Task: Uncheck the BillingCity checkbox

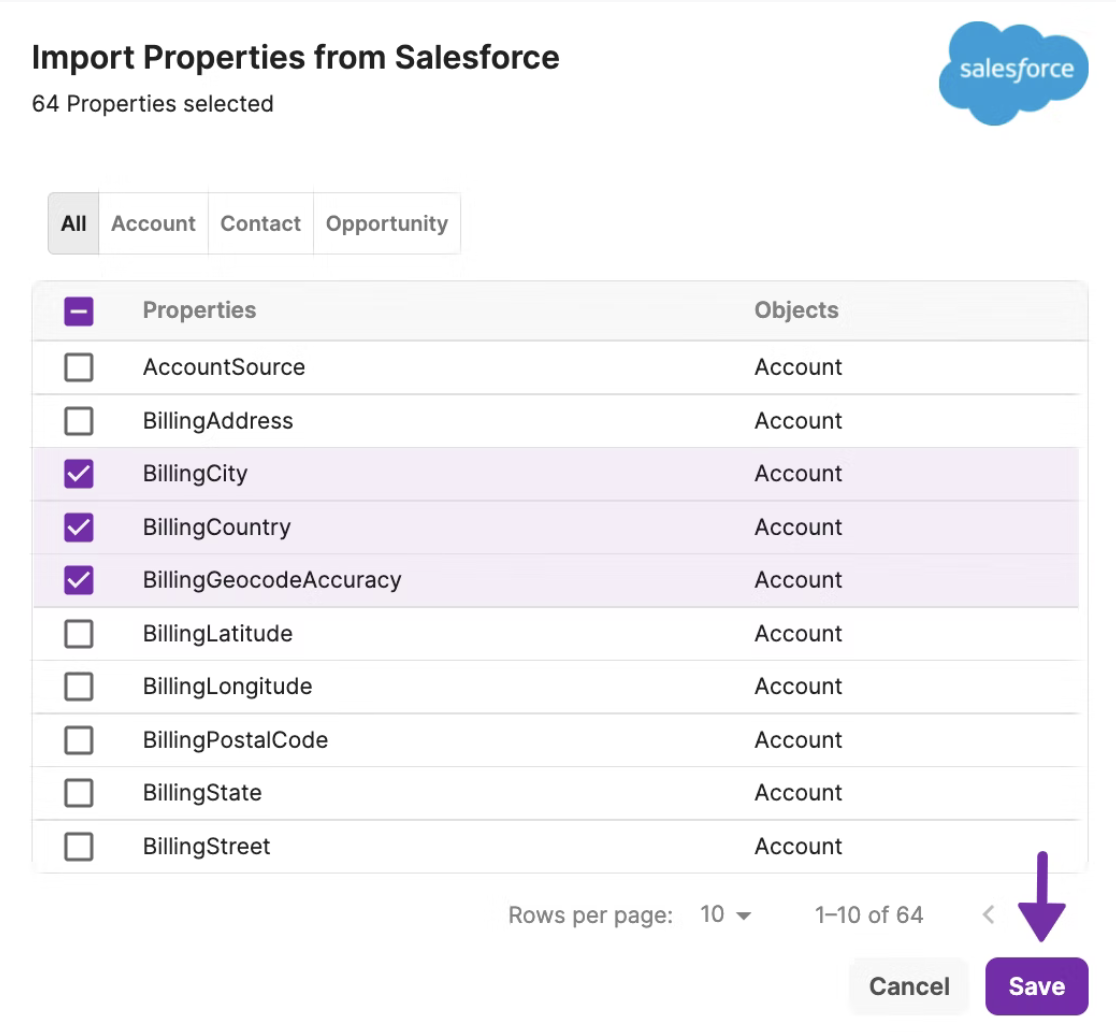Action: [78, 474]
